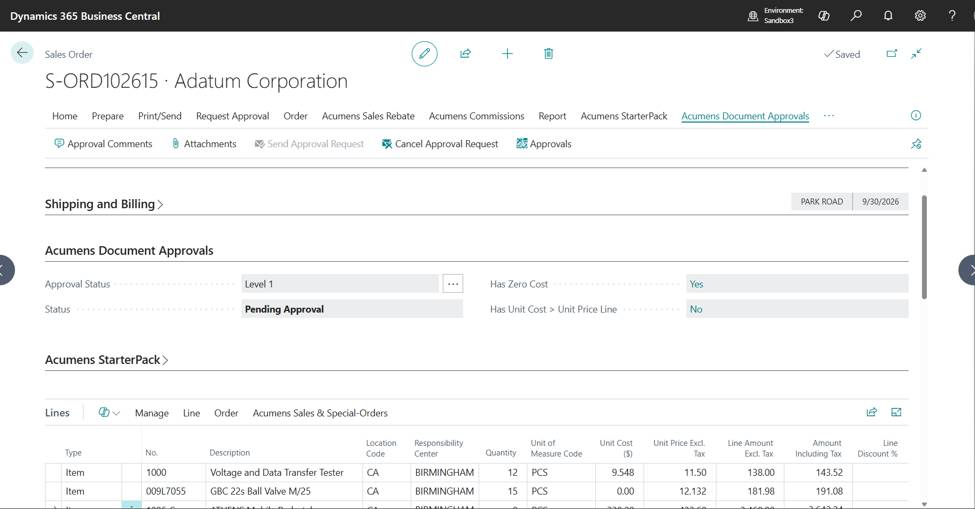975x509 pixels.
Task: Open the Manage menu in Lines
Action: [152, 413]
